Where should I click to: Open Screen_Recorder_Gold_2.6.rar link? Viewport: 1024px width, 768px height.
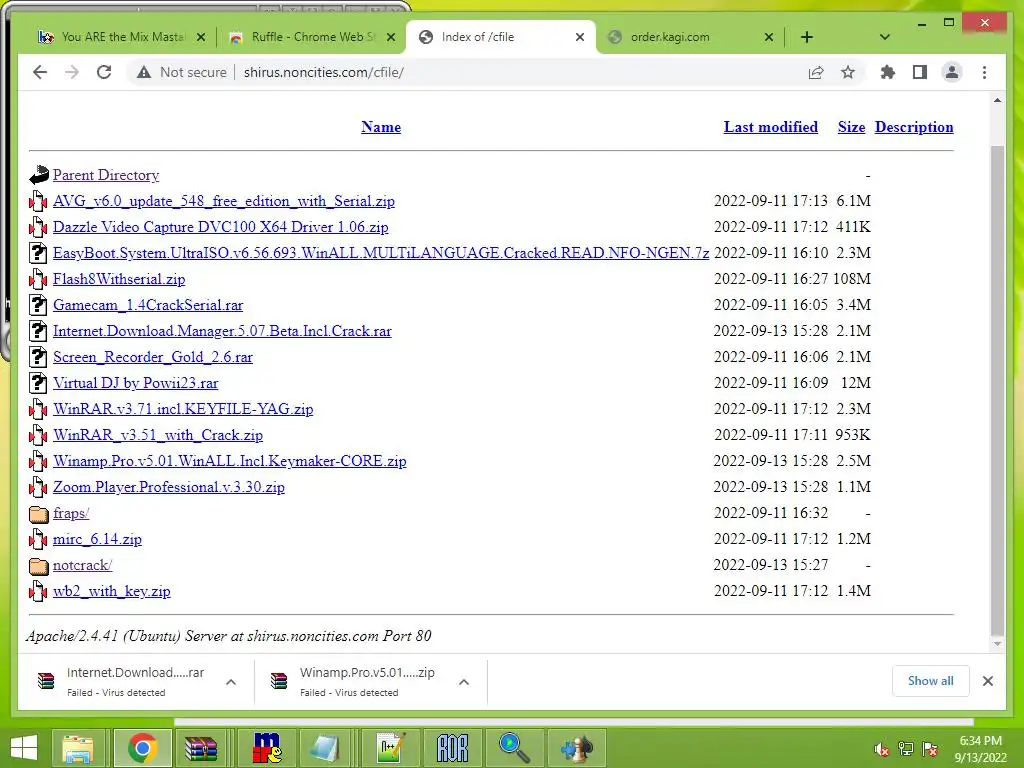[152, 357]
